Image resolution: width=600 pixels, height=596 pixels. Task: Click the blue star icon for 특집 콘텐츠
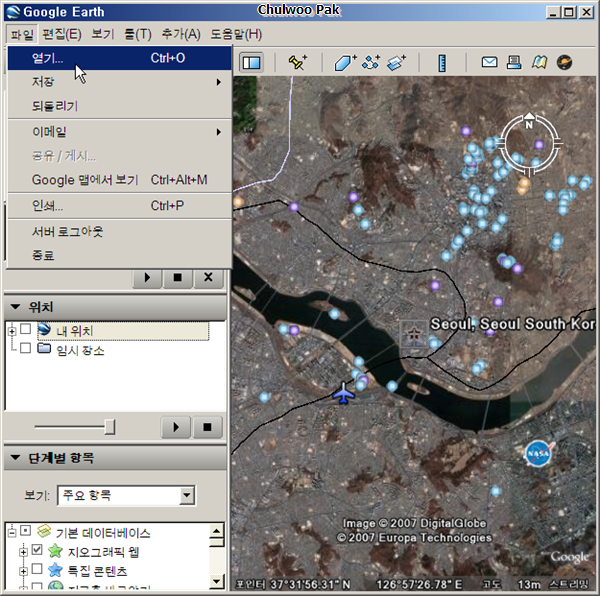point(55,570)
